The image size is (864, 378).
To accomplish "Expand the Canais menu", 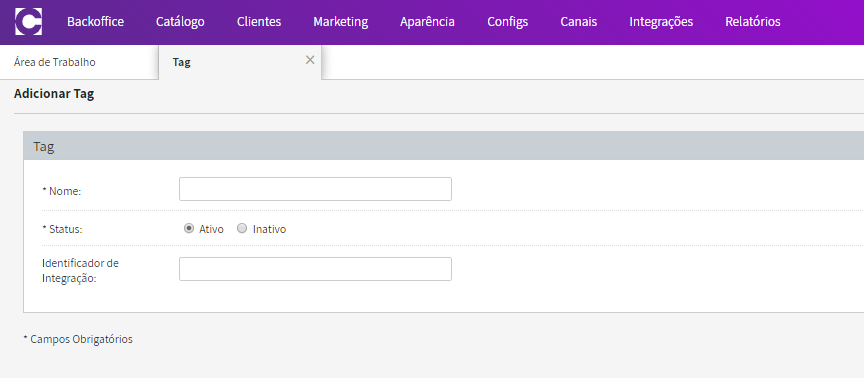I will pyautogui.click(x=579, y=21).
